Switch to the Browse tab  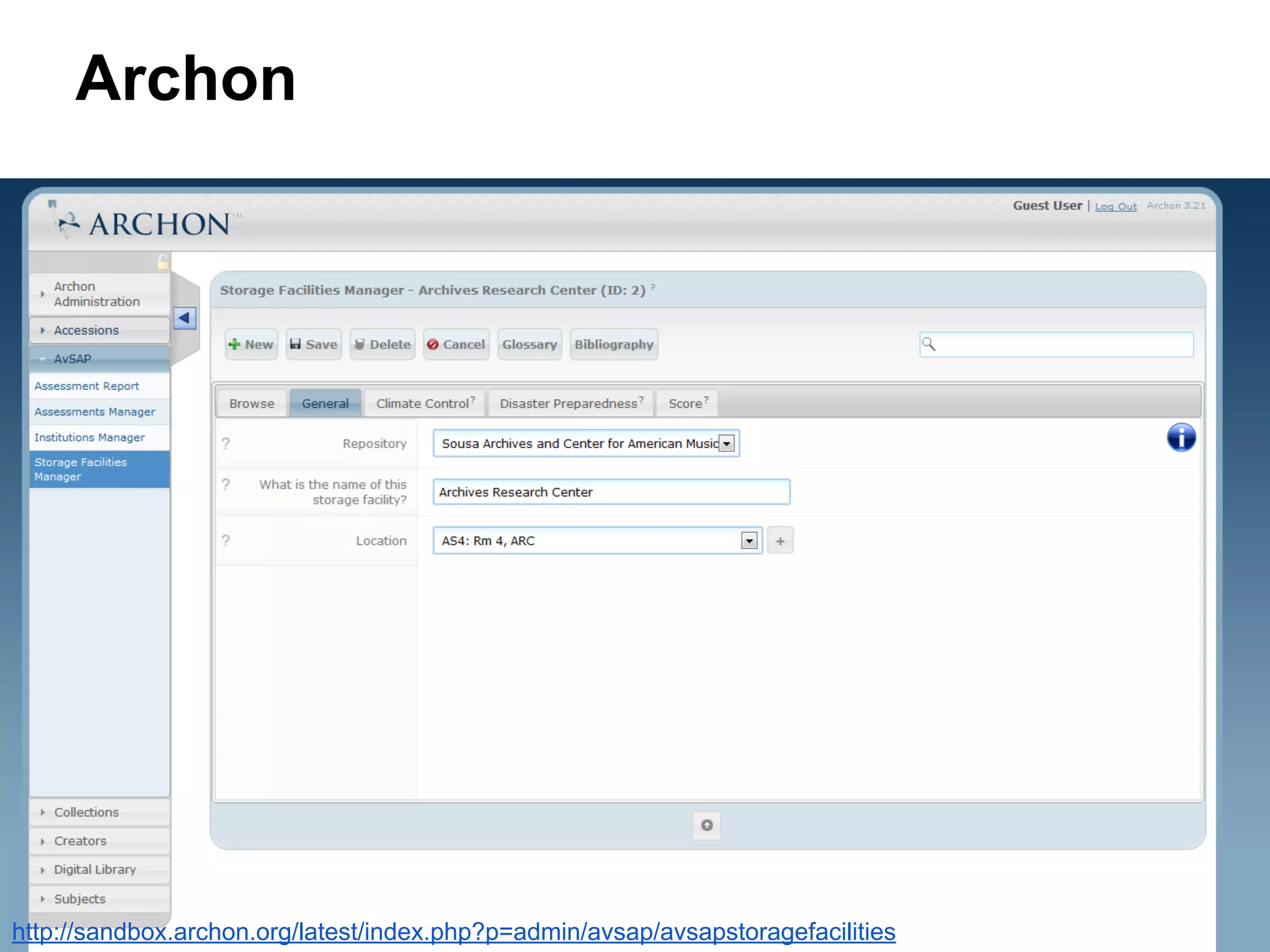pyautogui.click(x=252, y=403)
